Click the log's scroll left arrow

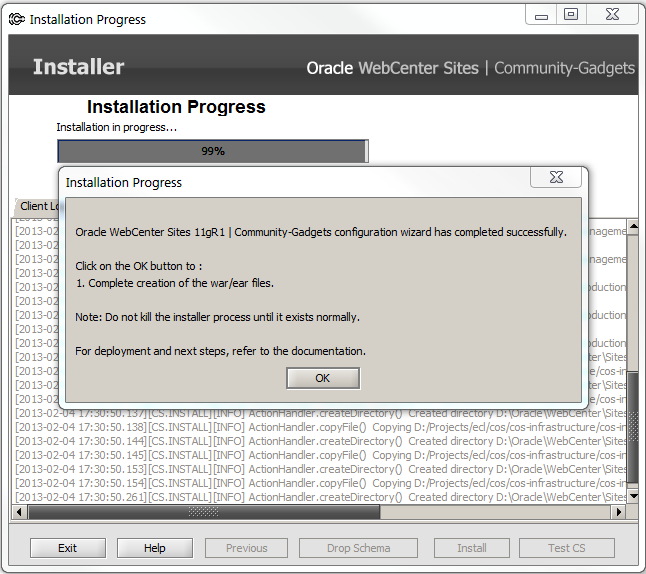pyautogui.click(x=19, y=512)
